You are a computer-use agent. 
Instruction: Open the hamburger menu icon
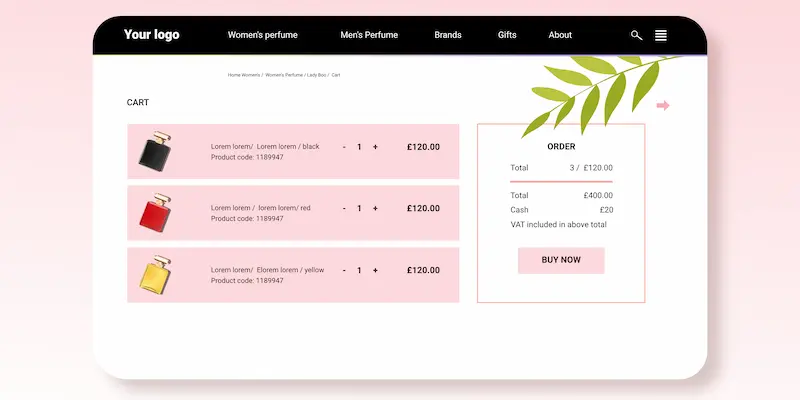pos(661,35)
